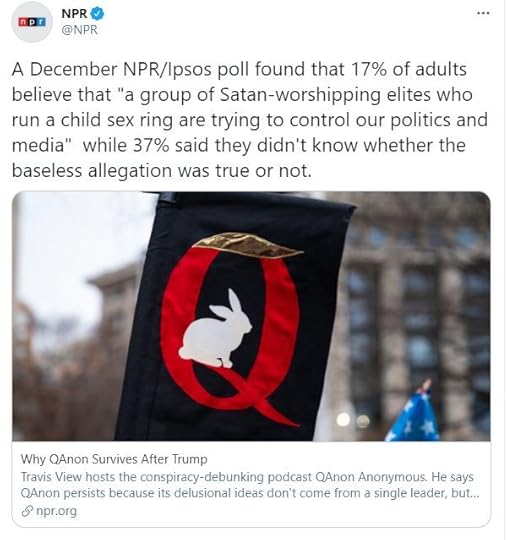This screenshot has height=540, width=507.
Task: Open the NPR profile avatar
Action: click(x=32, y=22)
